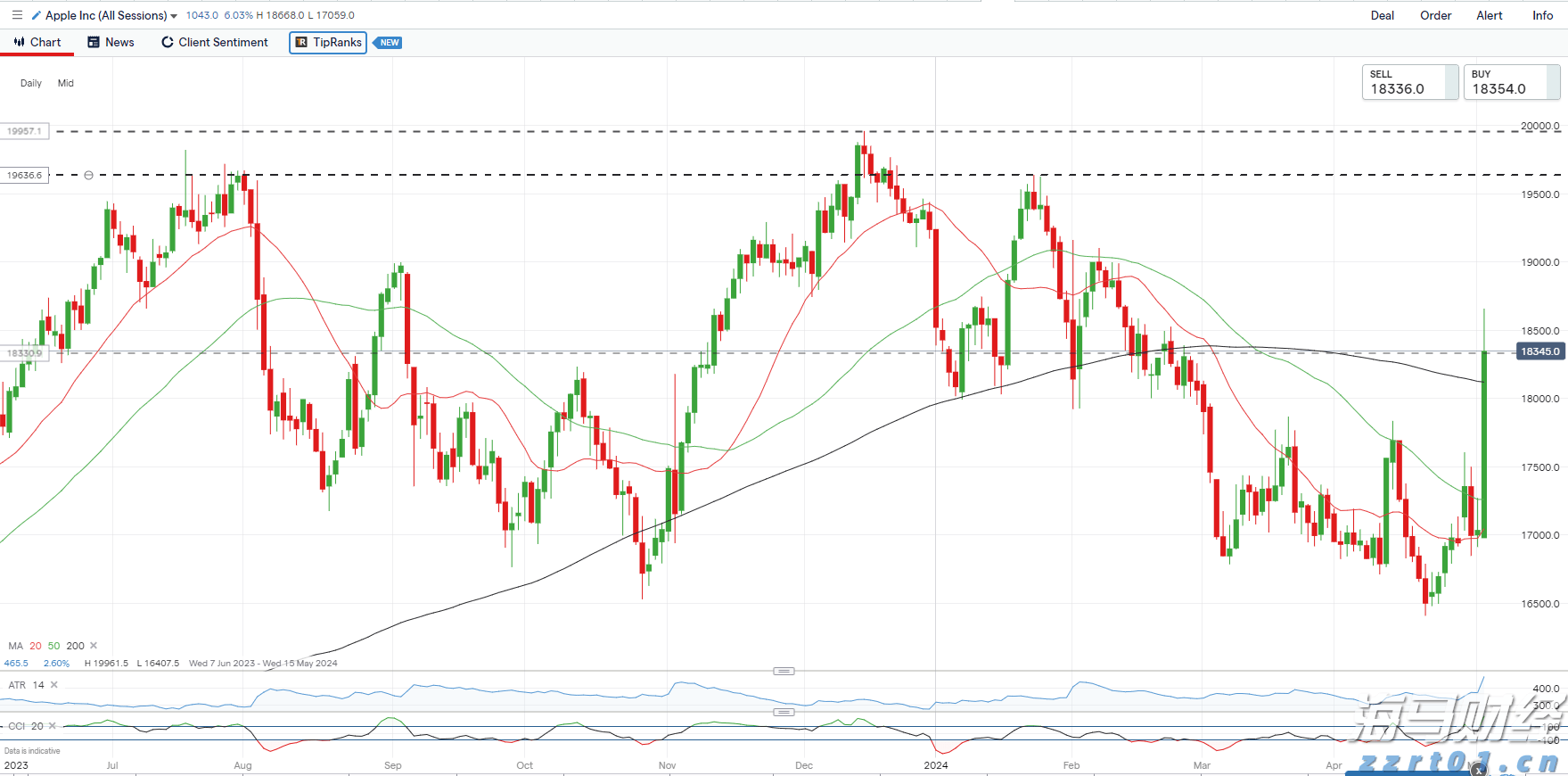This screenshot has height=776, width=1568.
Task: Click the circle handle on 19636.6 line
Action: tap(88, 175)
